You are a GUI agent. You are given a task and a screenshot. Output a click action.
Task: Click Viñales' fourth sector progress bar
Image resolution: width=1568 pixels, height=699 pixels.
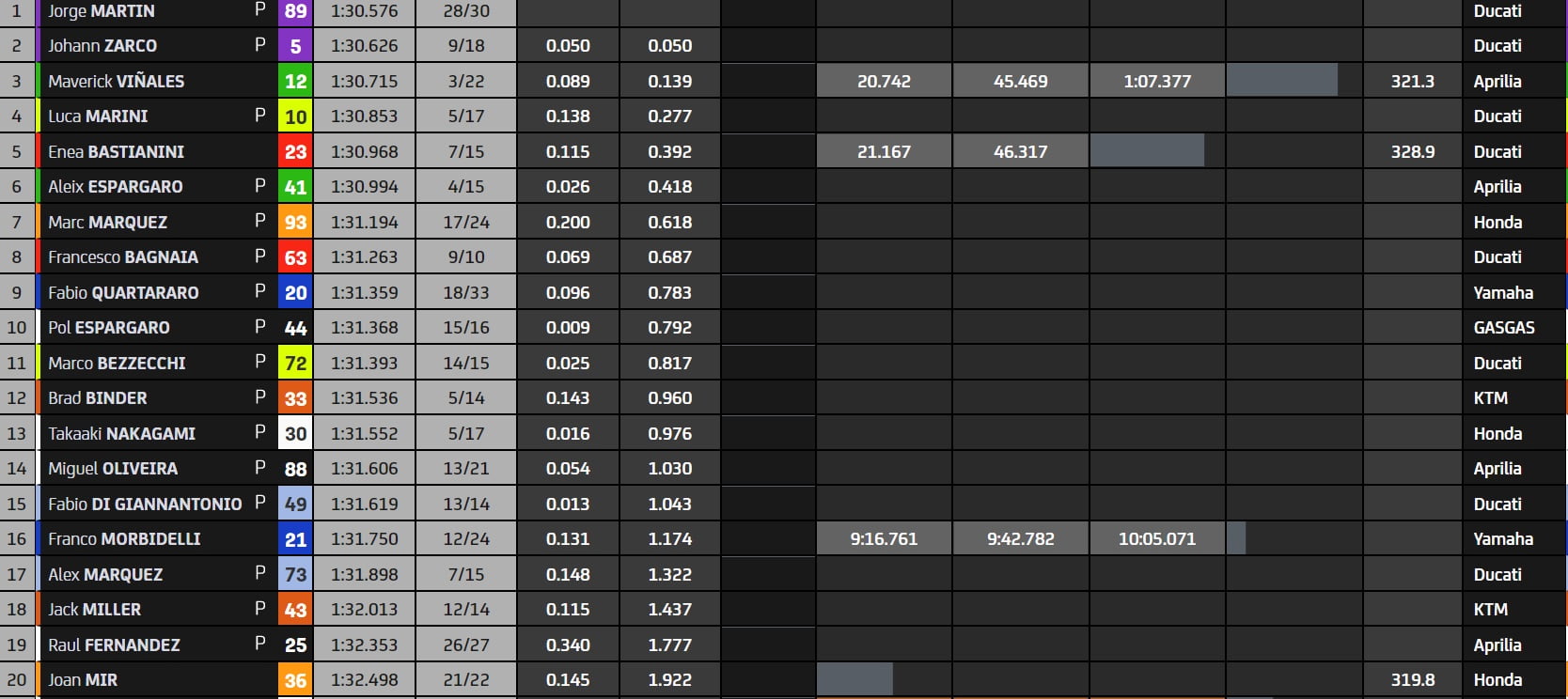1282,81
